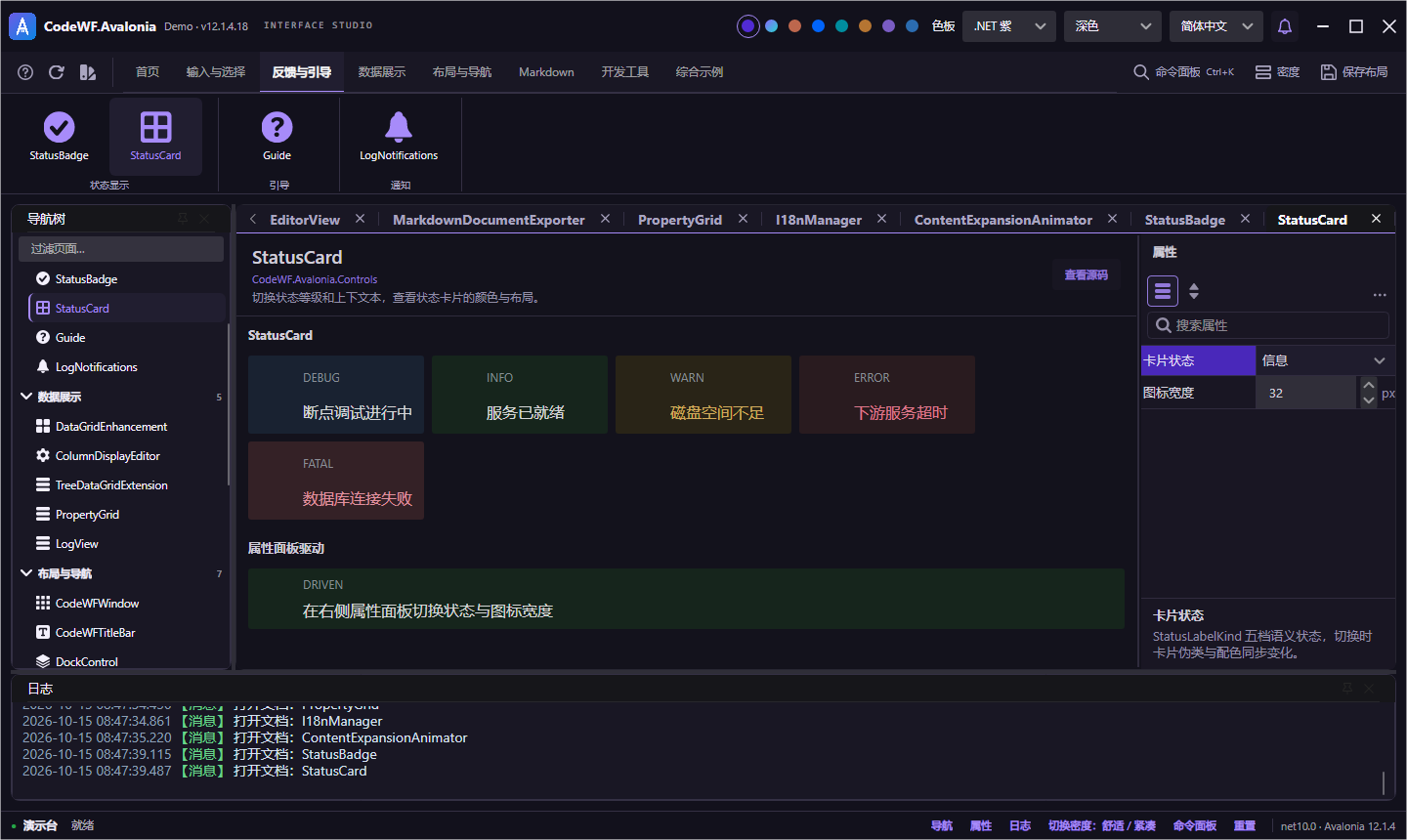The image size is (1407, 840).
Task: Click 重置 in the status bar
Action: [x=1245, y=826]
